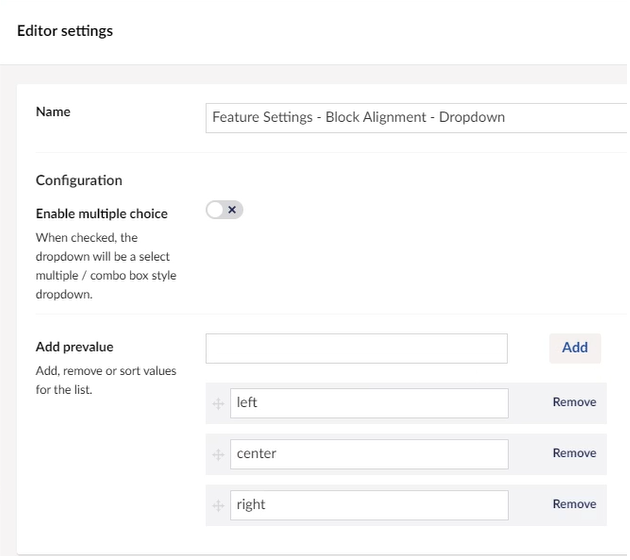
Task: Click the move handle beside the right prevalue
Action: tap(219, 505)
